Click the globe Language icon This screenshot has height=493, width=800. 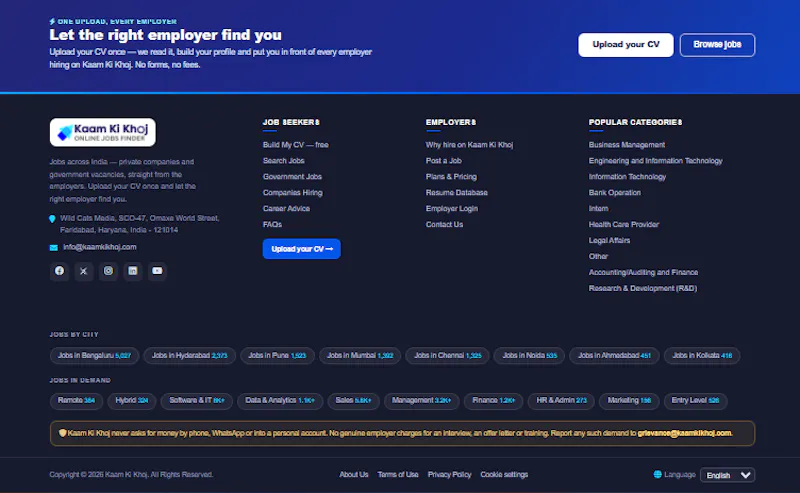(x=658, y=475)
